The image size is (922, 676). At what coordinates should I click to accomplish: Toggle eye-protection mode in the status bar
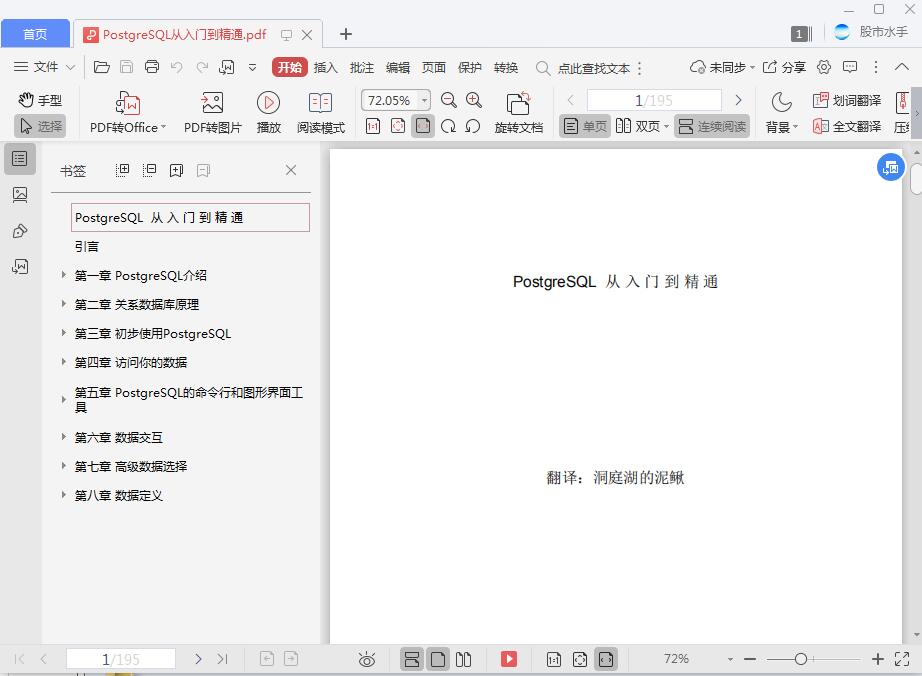pyautogui.click(x=367, y=659)
